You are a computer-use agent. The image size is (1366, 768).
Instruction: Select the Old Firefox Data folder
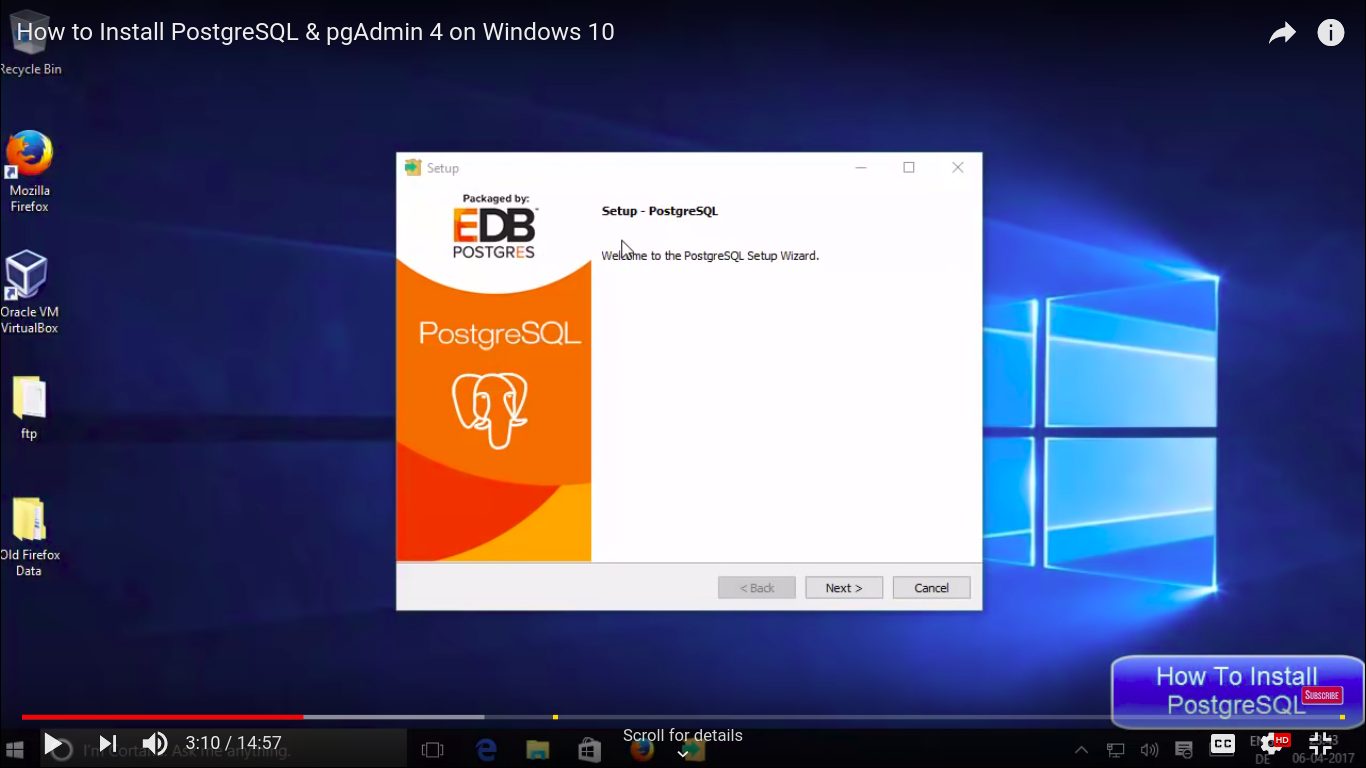coord(29,537)
